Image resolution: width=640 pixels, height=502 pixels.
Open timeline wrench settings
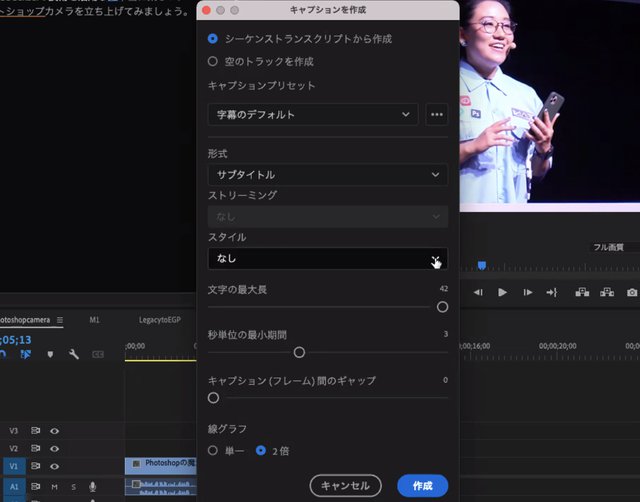73,354
